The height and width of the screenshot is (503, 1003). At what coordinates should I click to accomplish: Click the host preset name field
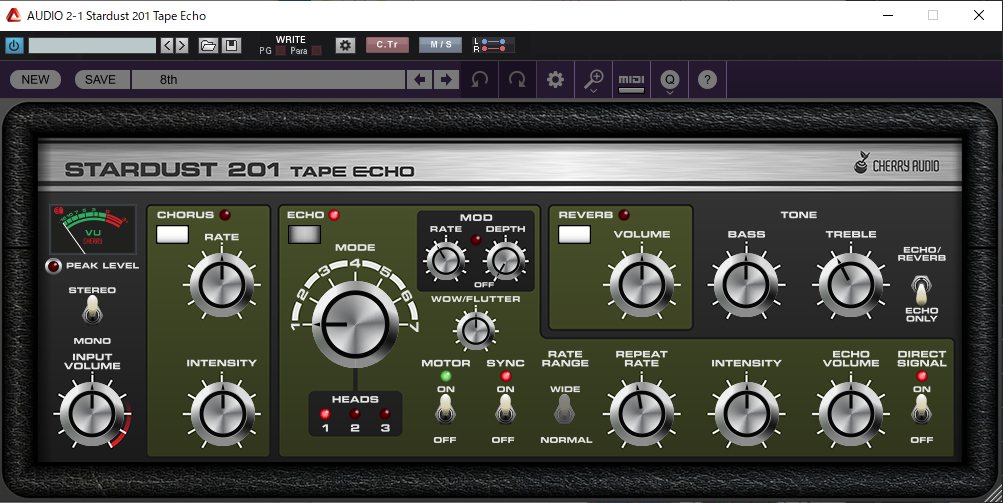[92, 45]
